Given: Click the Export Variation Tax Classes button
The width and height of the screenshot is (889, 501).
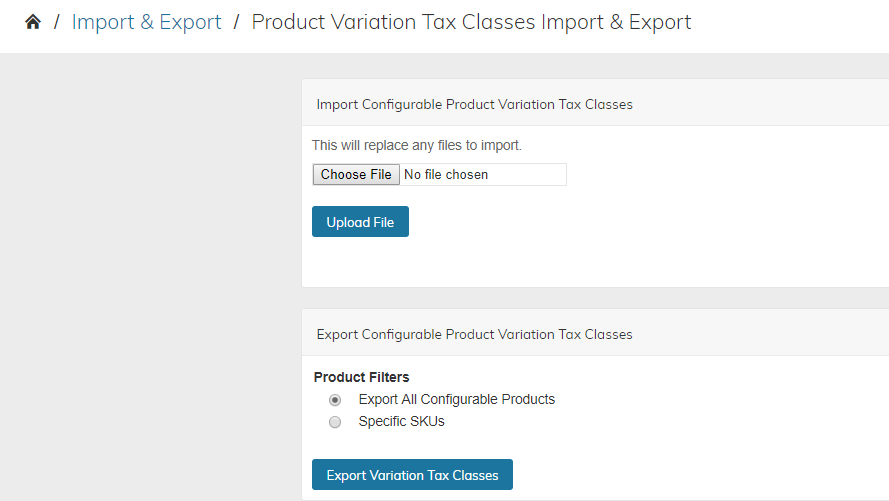Looking at the screenshot, I should (412, 475).
